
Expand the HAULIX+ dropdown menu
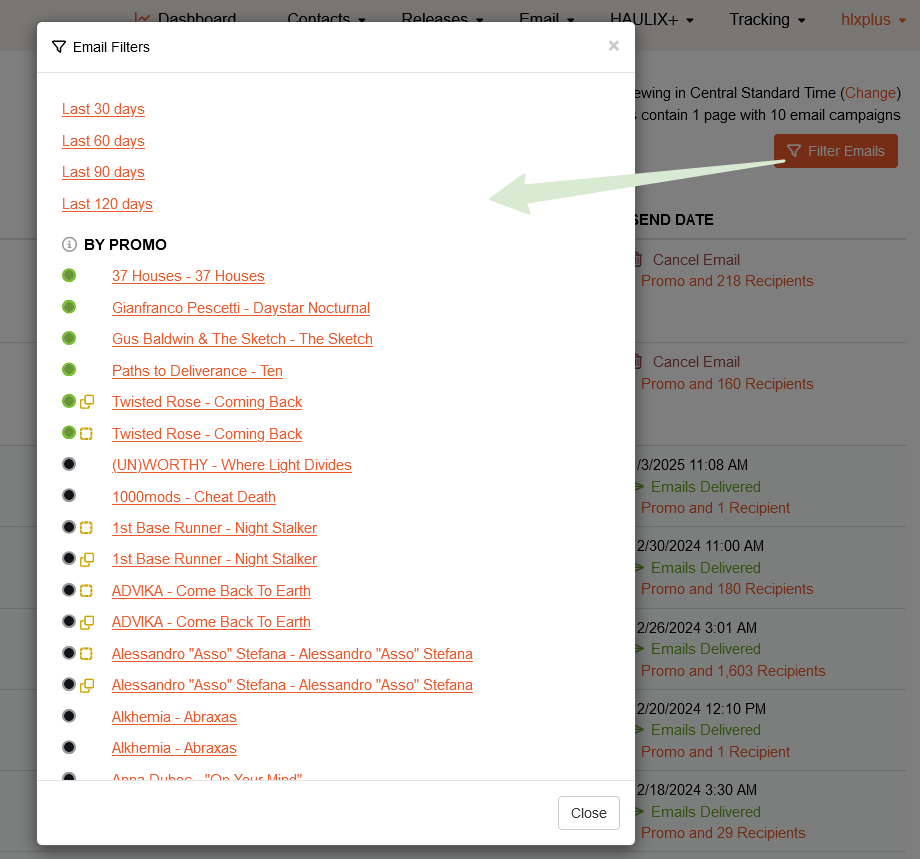tap(652, 19)
